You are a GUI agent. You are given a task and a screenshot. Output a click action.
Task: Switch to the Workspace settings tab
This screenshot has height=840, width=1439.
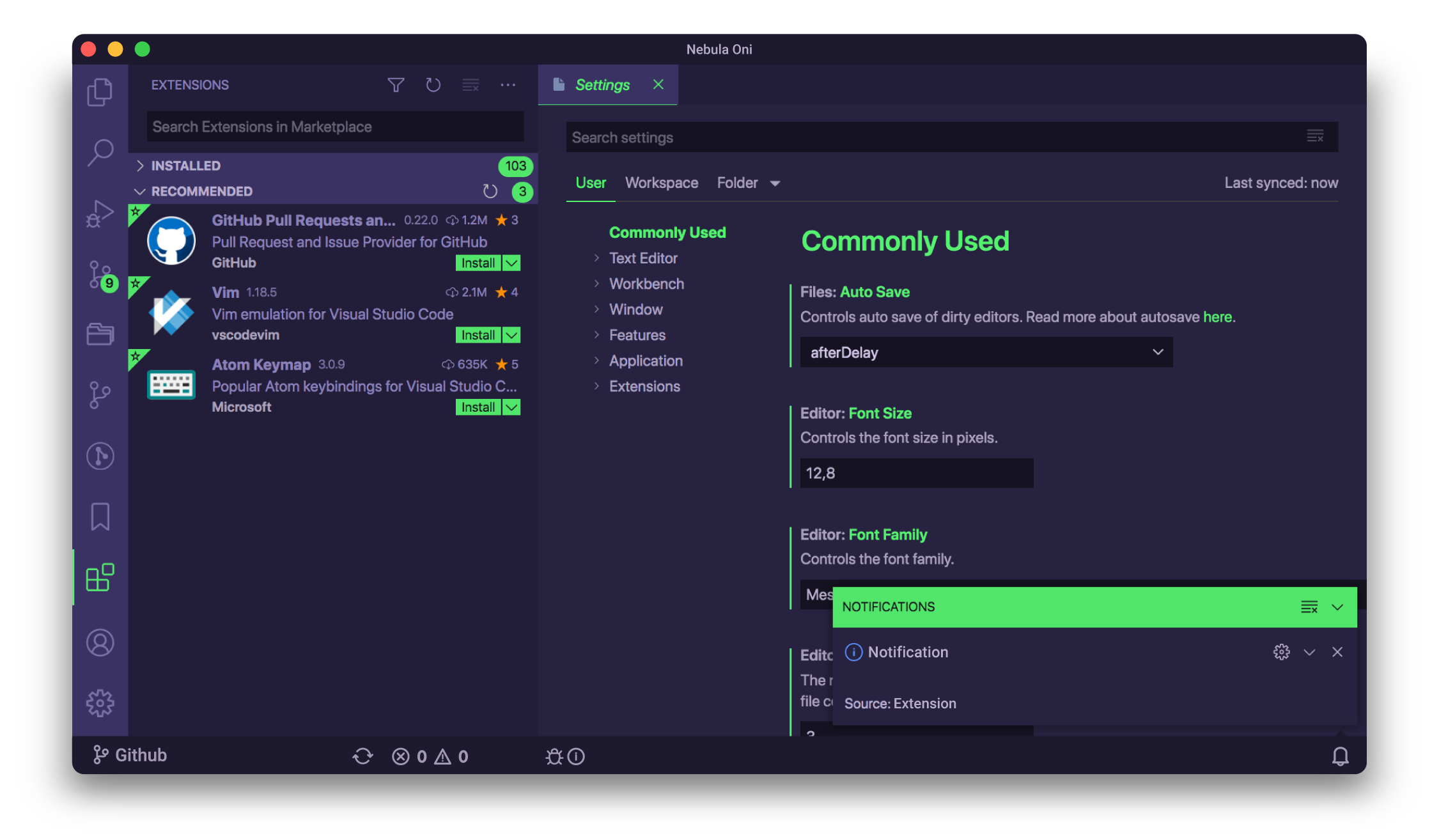pos(661,183)
